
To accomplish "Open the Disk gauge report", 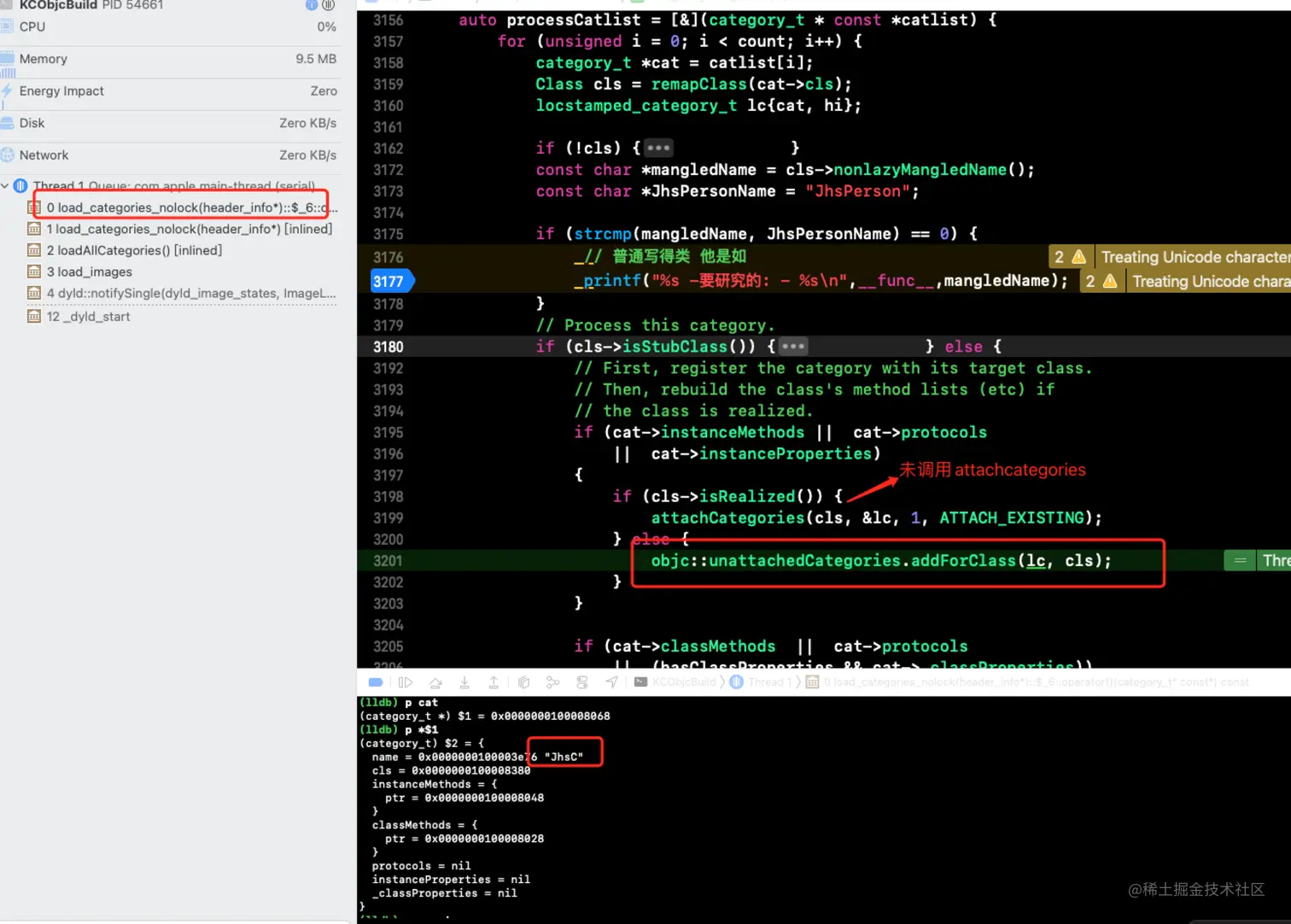I will coord(171,123).
